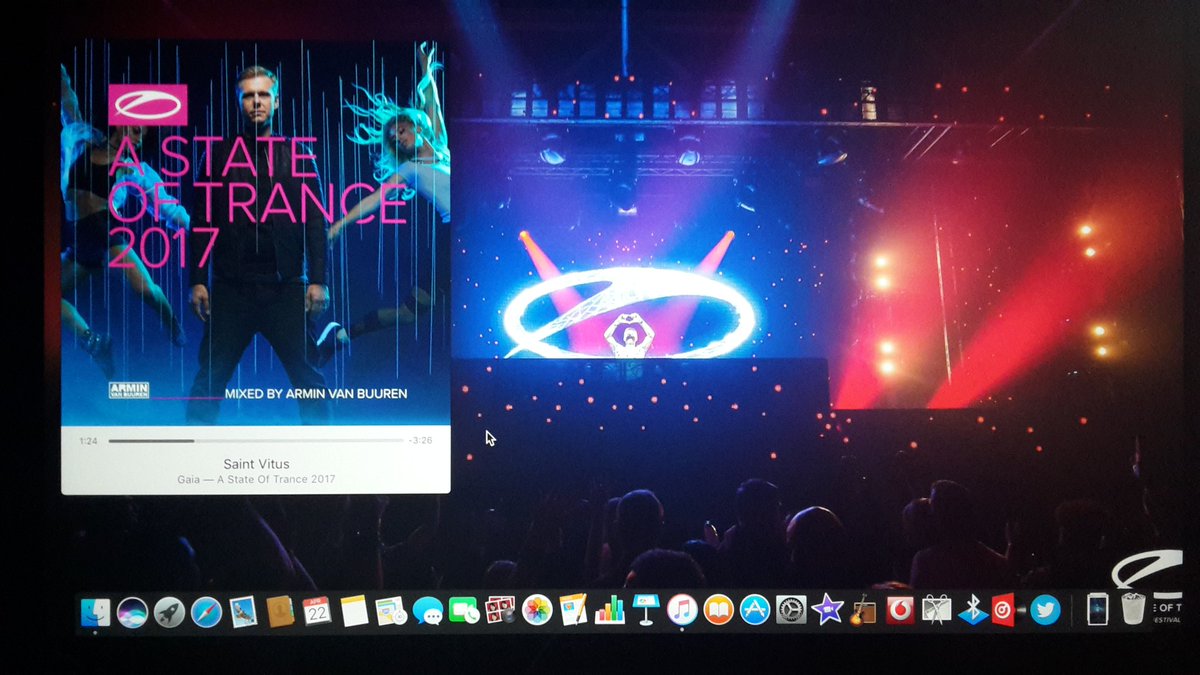The image size is (1200, 675).
Task: Click remaining time -3:26 in MiniPlayer
Action: pyautogui.click(x=421, y=441)
